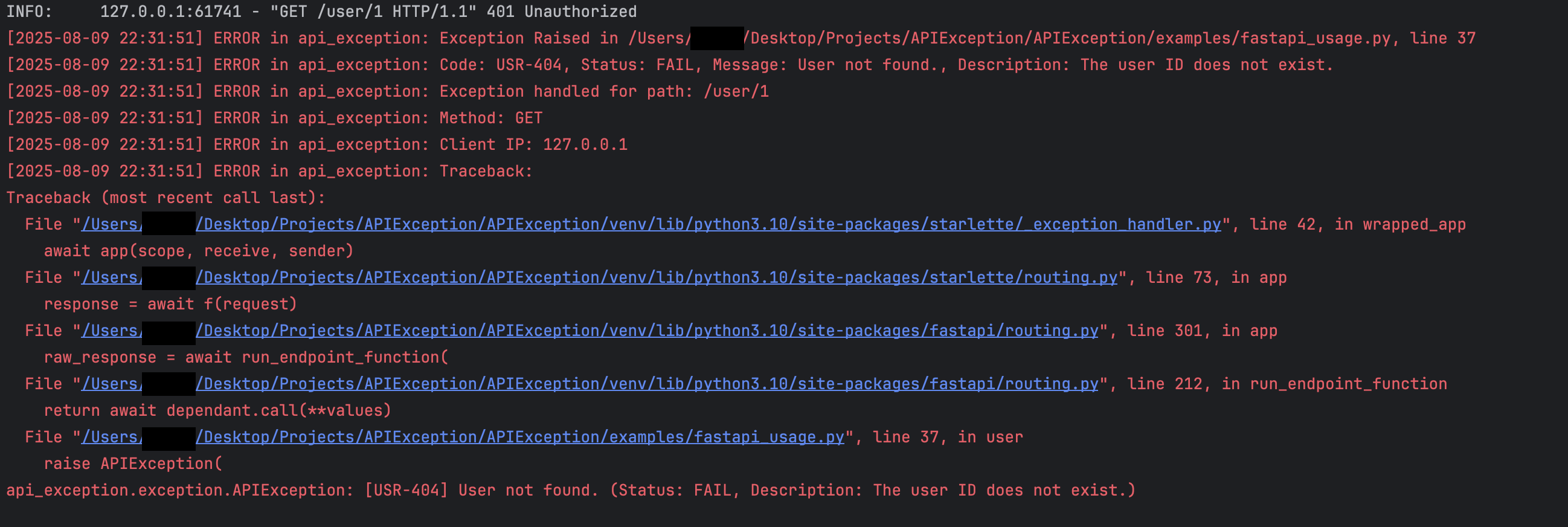
Task: Click the timestamped 'ERROR in api_exception: Traceback:' line
Action: [x=269, y=172]
